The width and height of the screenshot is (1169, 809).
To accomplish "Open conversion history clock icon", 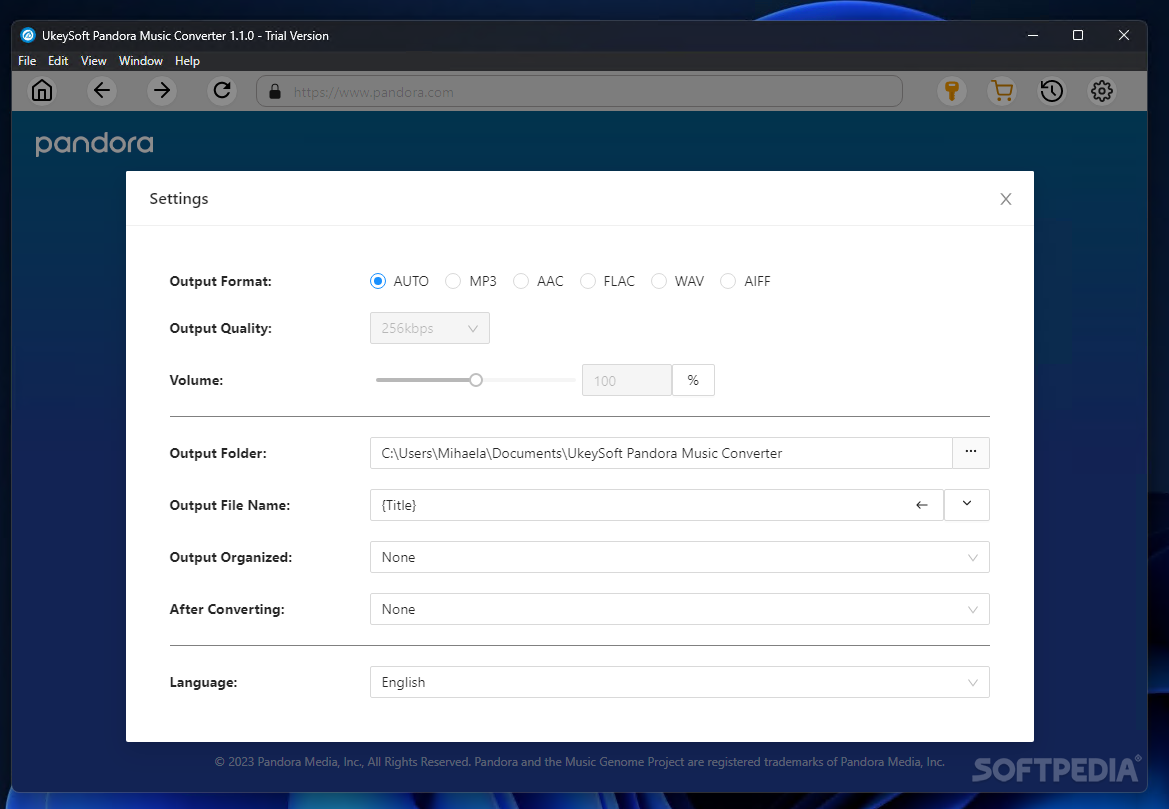I will click(x=1052, y=91).
